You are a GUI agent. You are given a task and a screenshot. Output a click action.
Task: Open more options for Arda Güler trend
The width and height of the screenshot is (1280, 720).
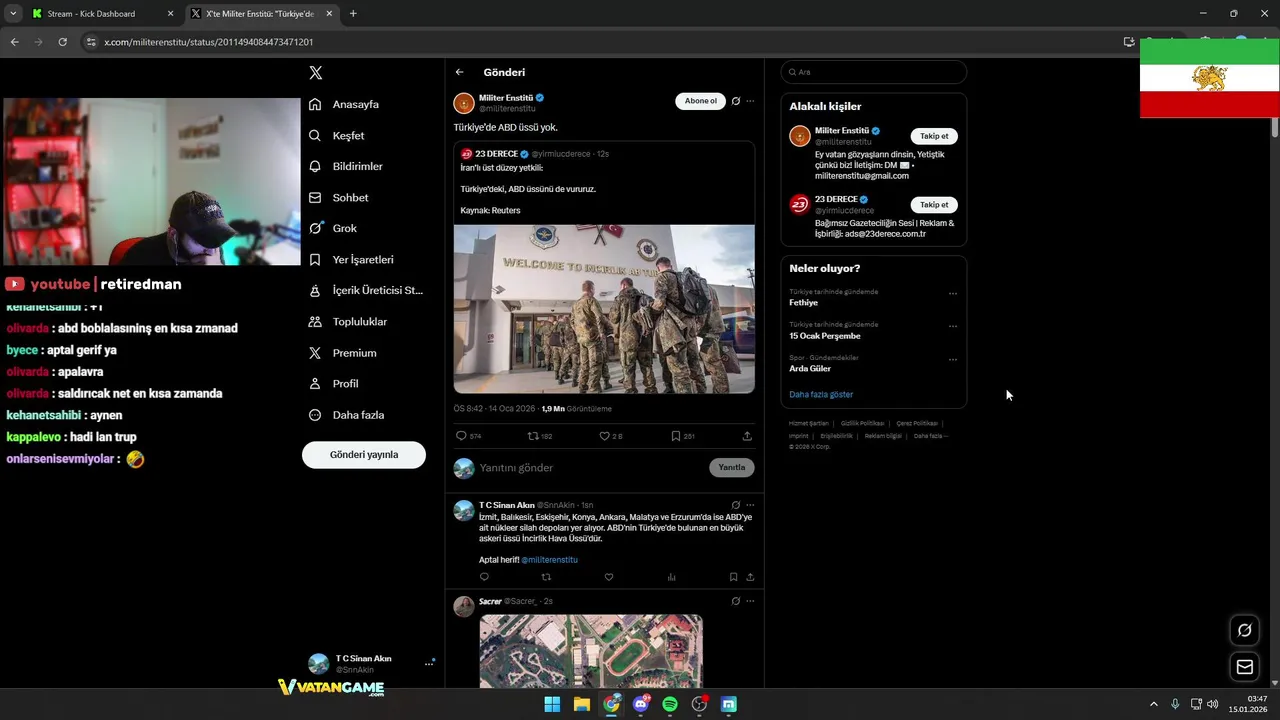(x=953, y=360)
